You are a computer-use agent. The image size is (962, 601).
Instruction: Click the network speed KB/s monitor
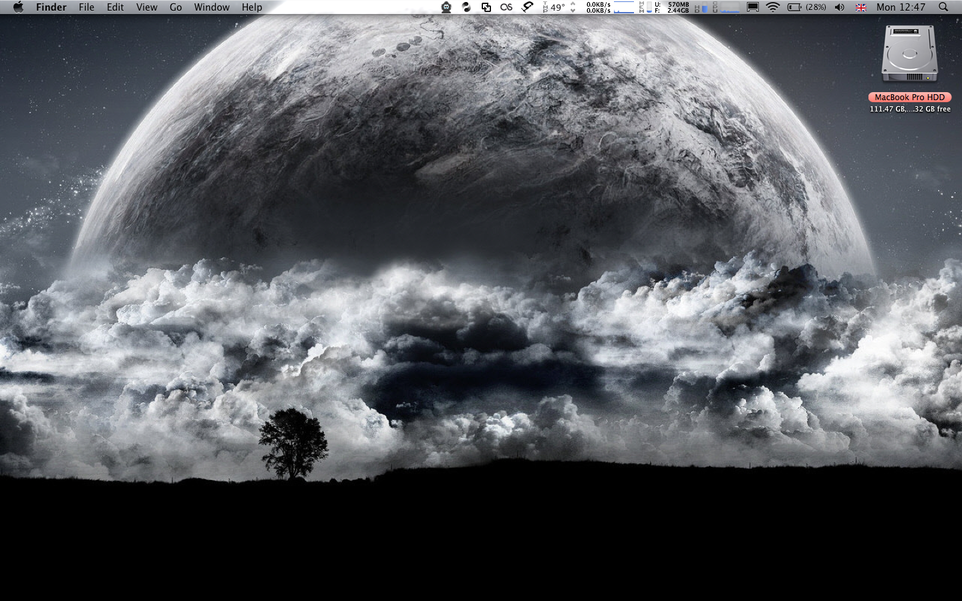pos(610,7)
